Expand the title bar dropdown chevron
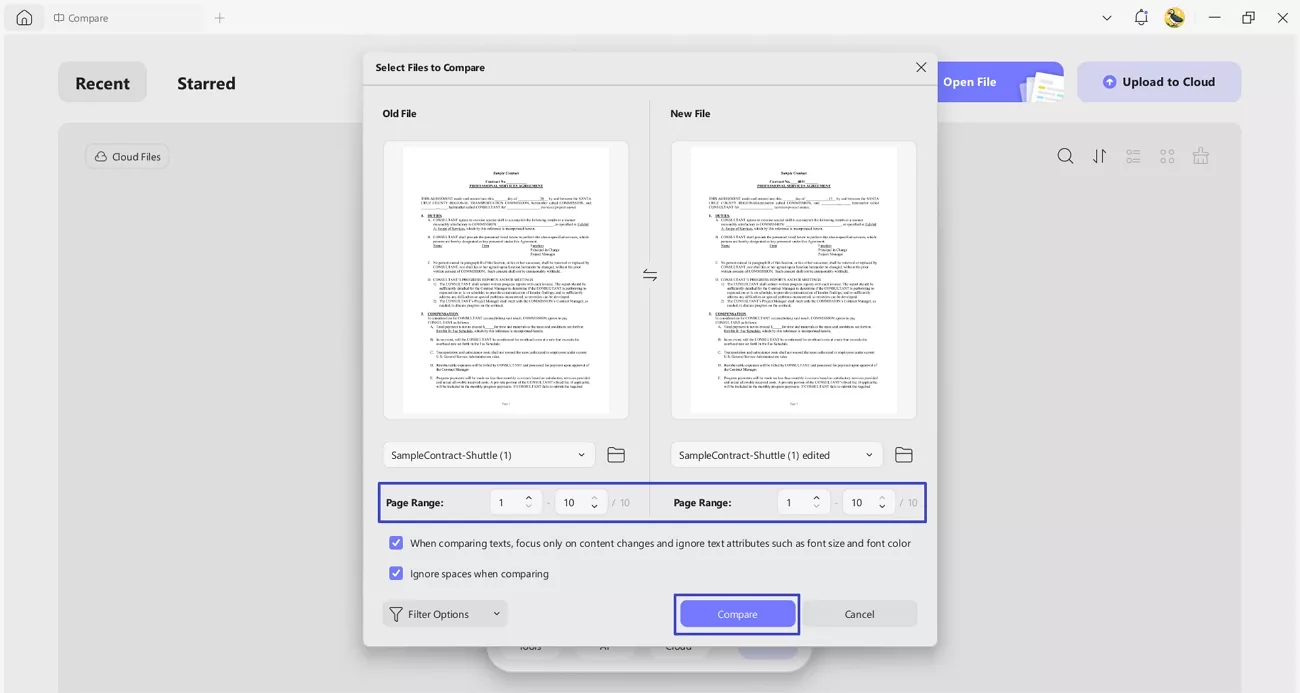 point(1107,18)
